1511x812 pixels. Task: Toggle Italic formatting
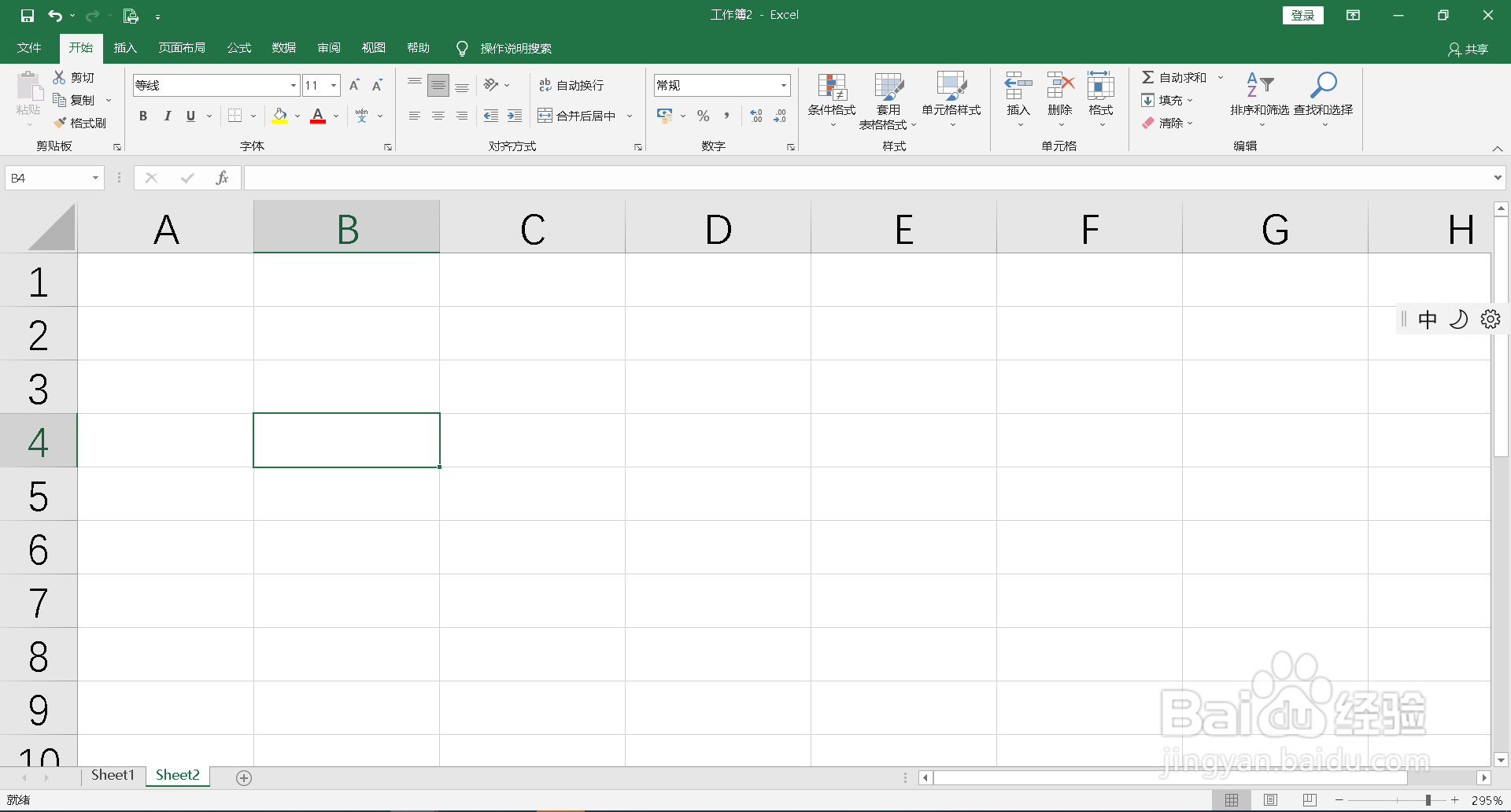pyautogui.click(x=167, y=116)
